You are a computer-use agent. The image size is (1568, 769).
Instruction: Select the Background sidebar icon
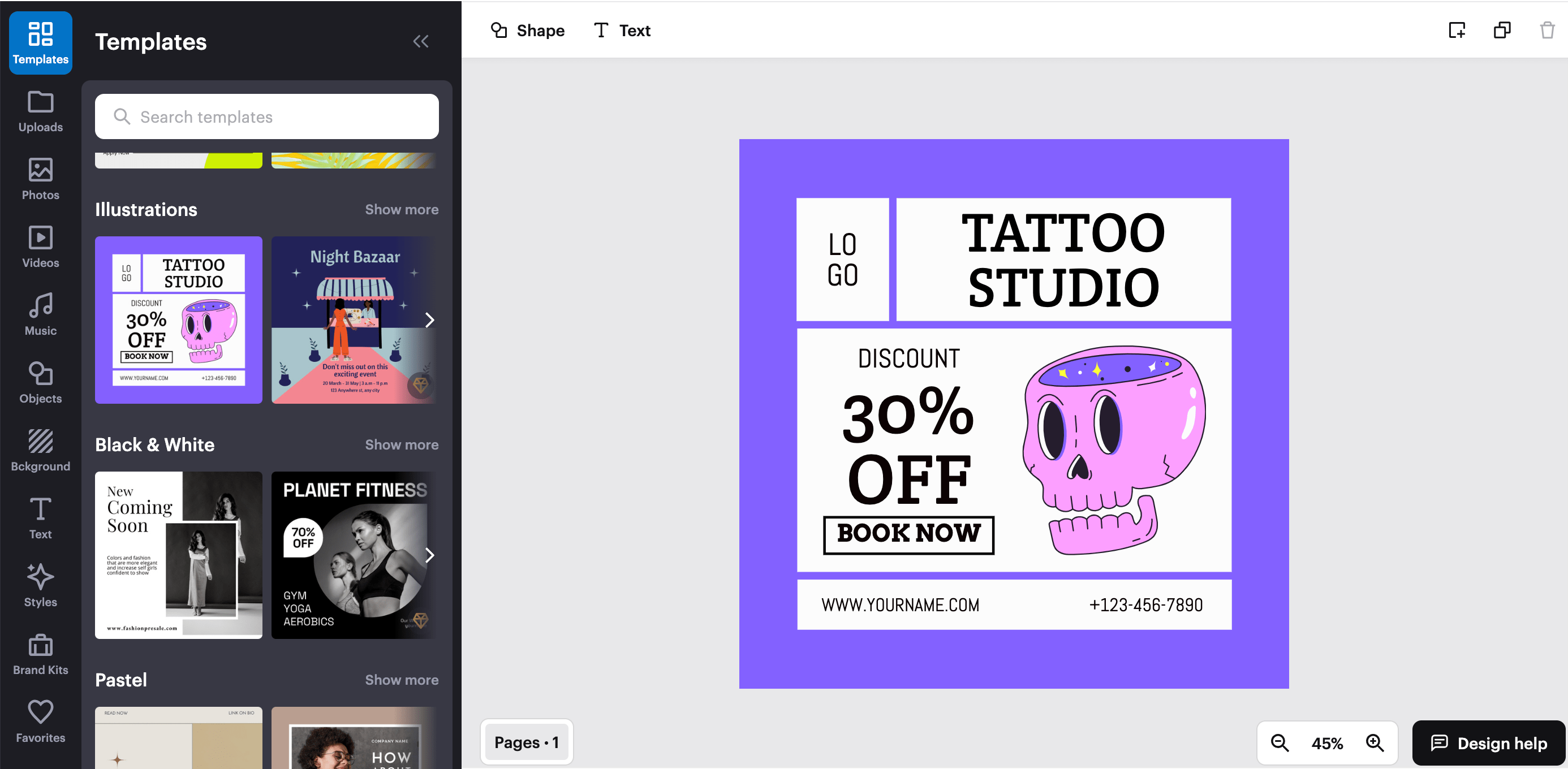(x=40, y=450)
